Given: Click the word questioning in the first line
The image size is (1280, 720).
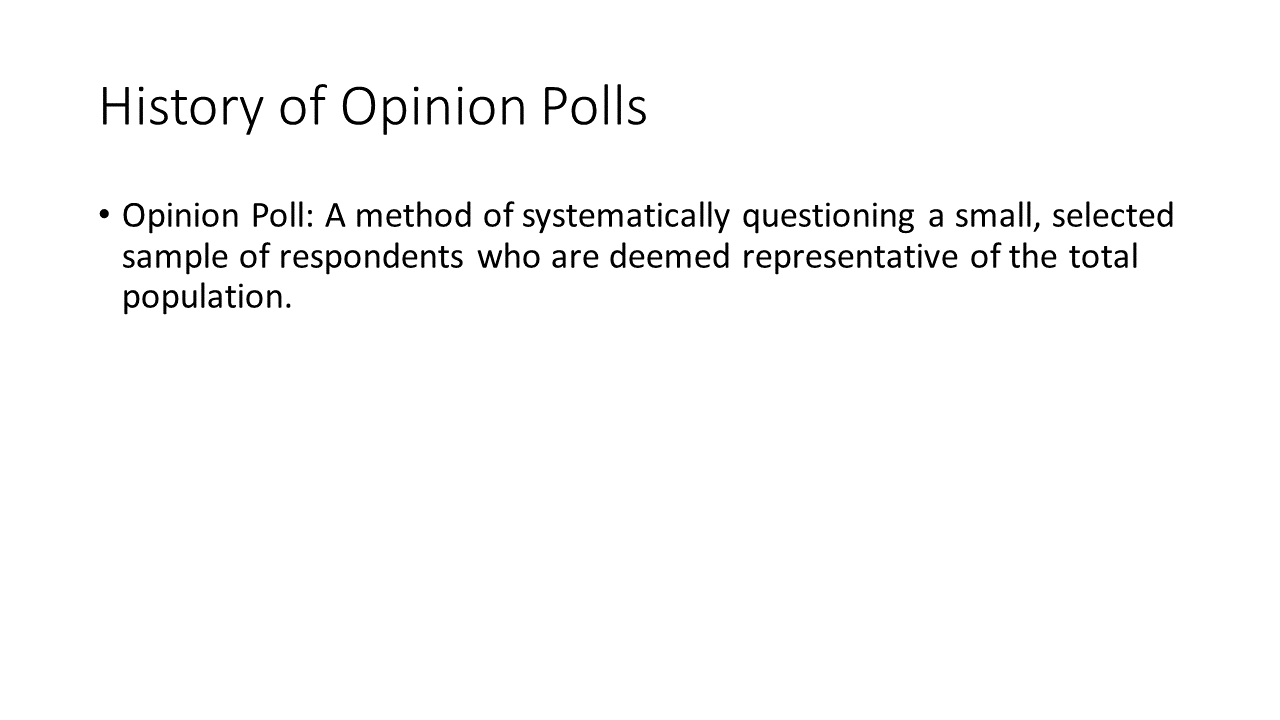Looking at the screenshot, I should 828,217.
